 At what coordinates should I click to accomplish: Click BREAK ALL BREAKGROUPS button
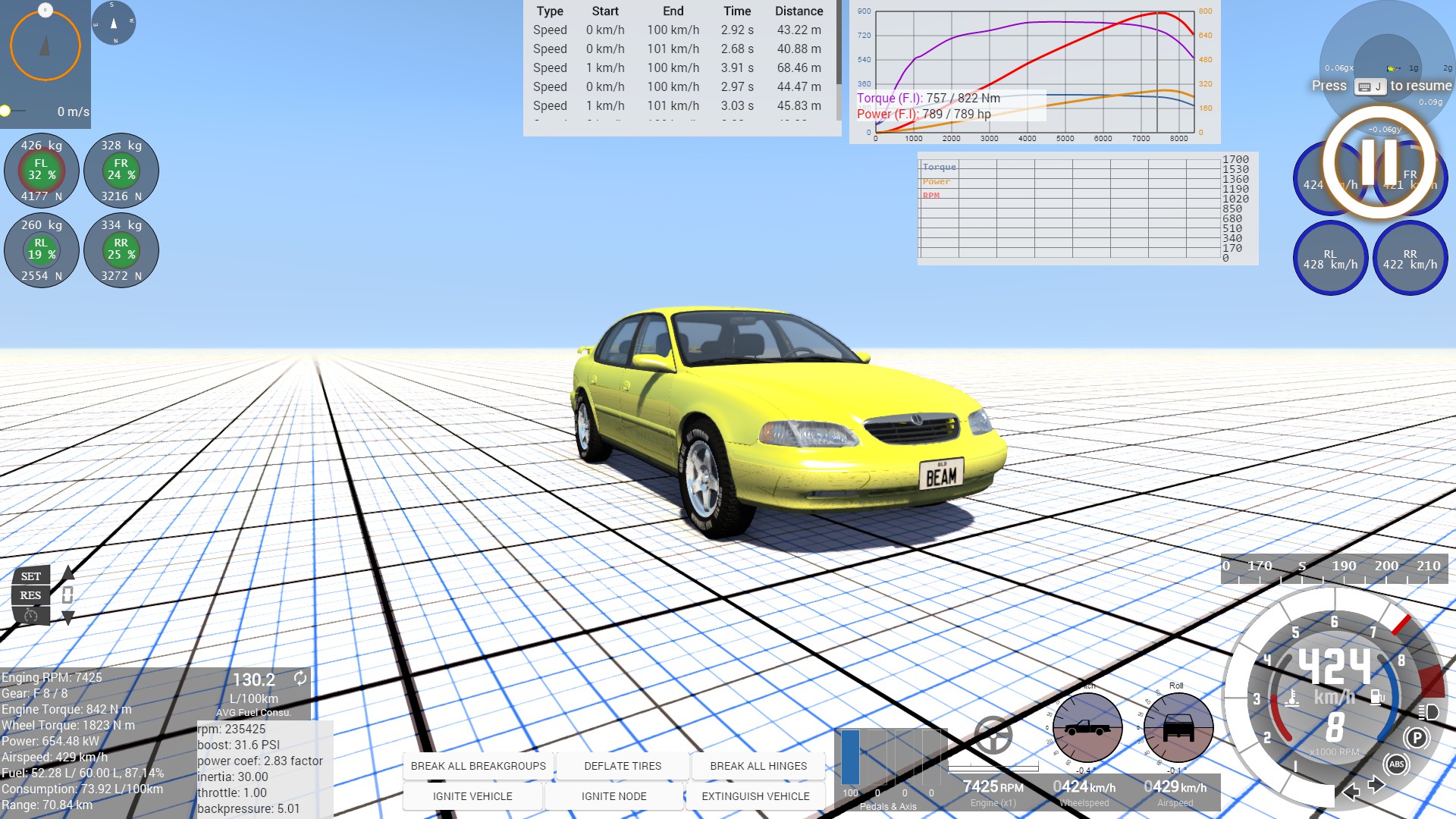(478, 766)
